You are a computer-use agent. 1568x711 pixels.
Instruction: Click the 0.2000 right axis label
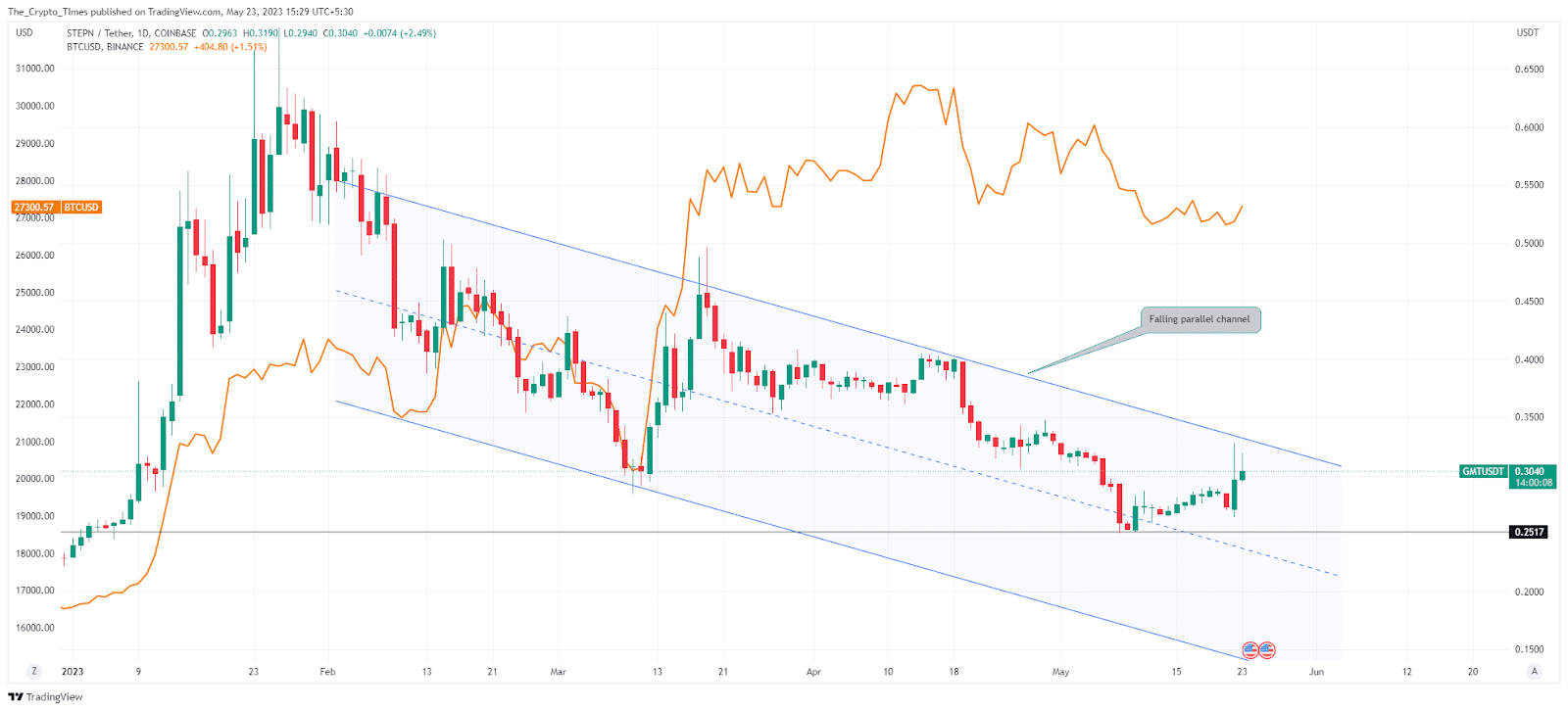(1529, 592)
